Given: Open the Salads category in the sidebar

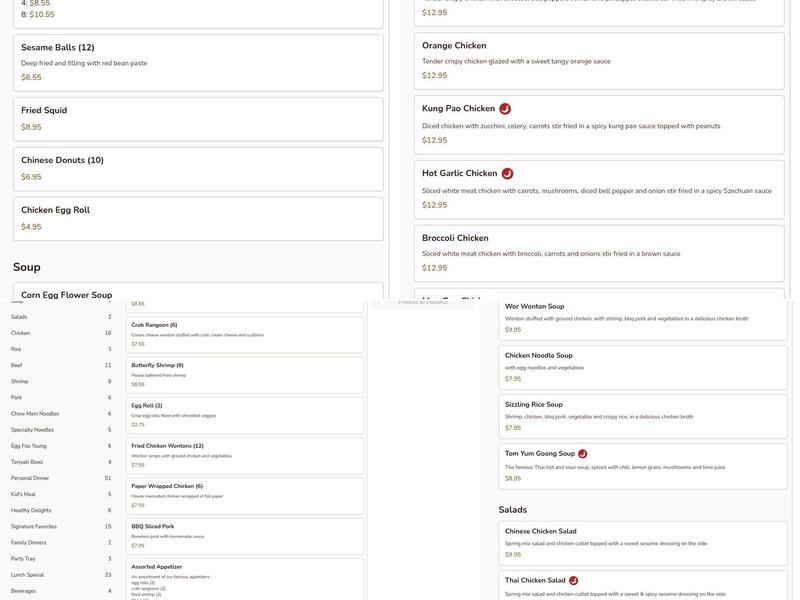Looking at the screenshot, I should pos(20,317).
